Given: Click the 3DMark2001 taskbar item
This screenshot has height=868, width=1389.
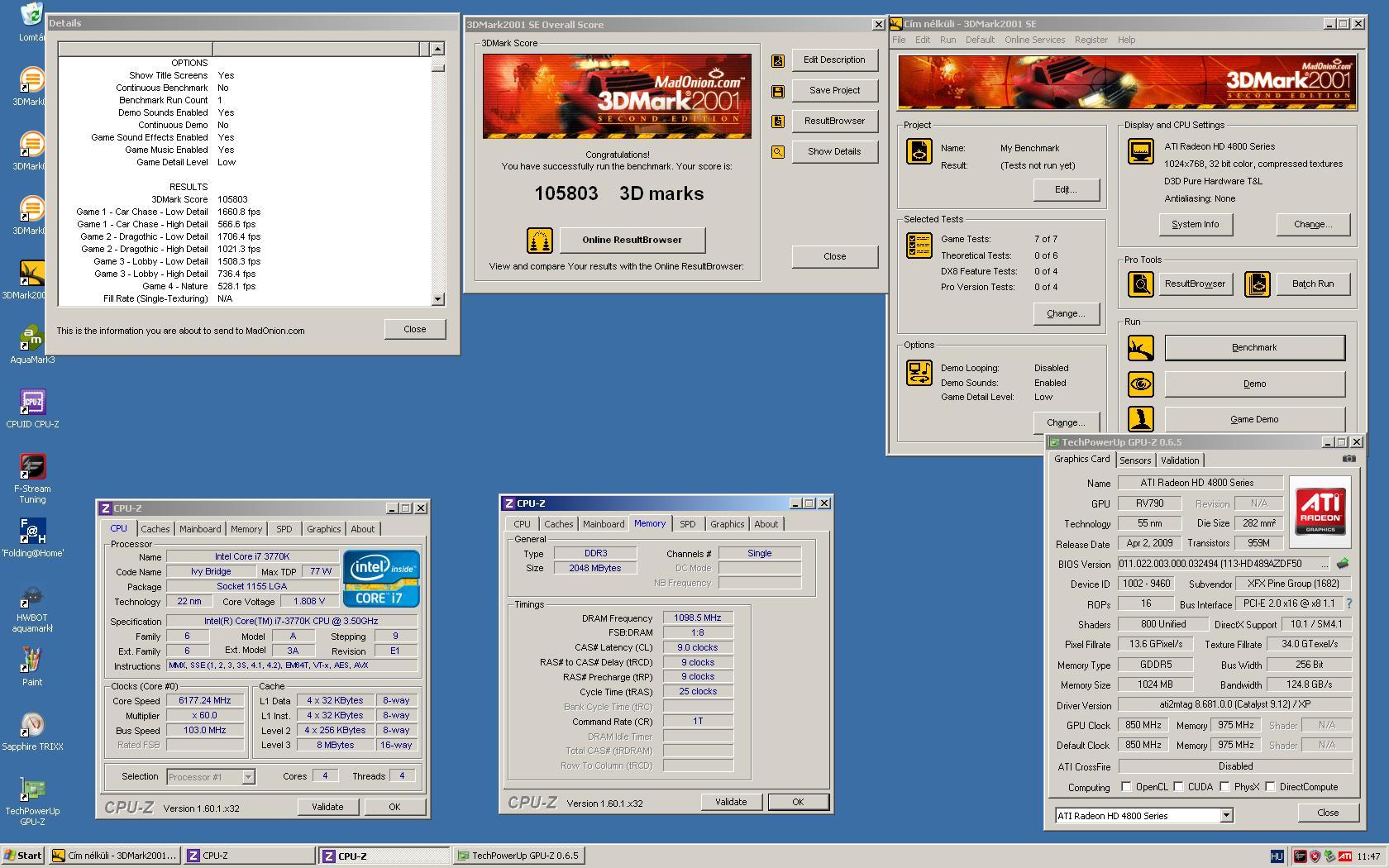Looking at the screenshot, I should pos(114,856).
